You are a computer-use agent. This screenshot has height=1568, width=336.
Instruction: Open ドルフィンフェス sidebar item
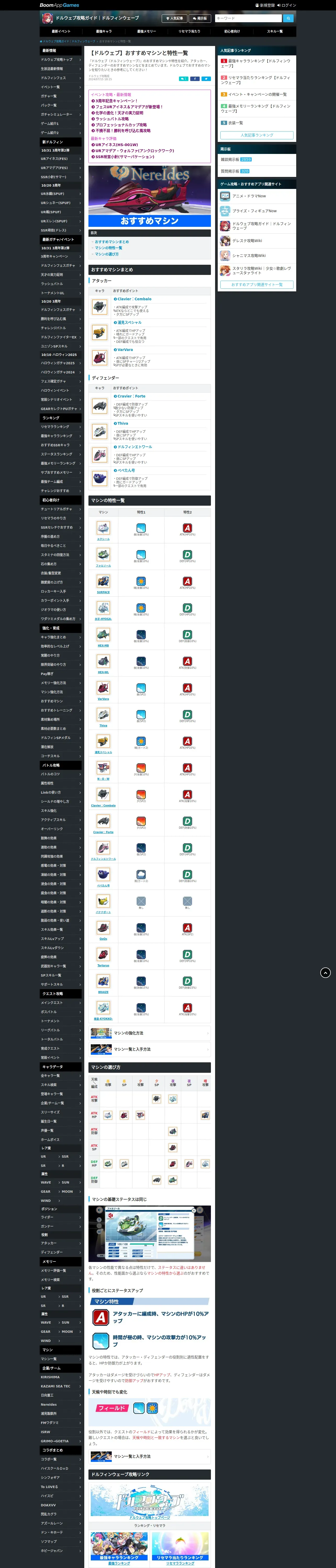[61, 78]
